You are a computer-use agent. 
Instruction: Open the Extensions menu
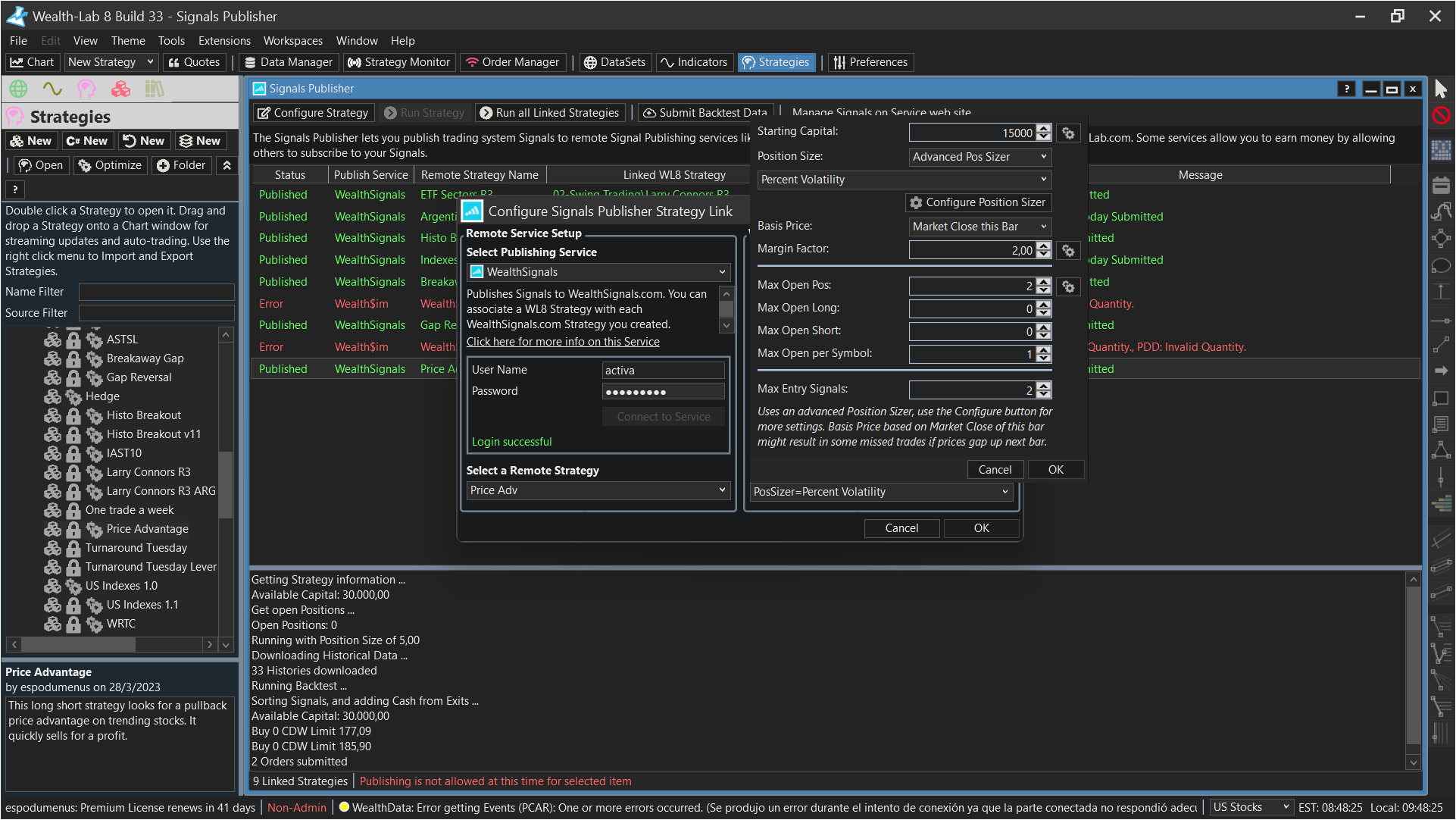click(224, 41)
